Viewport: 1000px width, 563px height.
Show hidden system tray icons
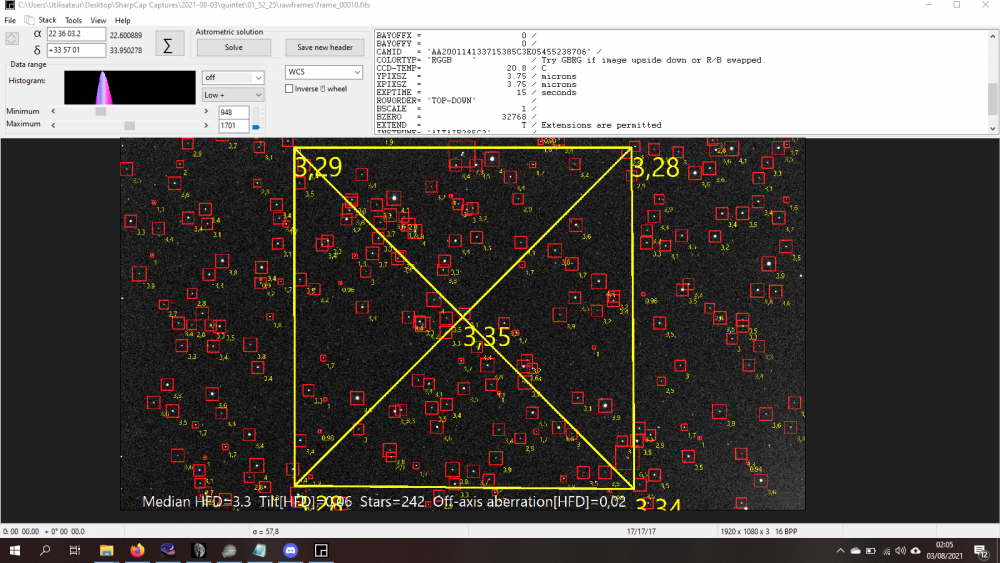tap(841, 551)
